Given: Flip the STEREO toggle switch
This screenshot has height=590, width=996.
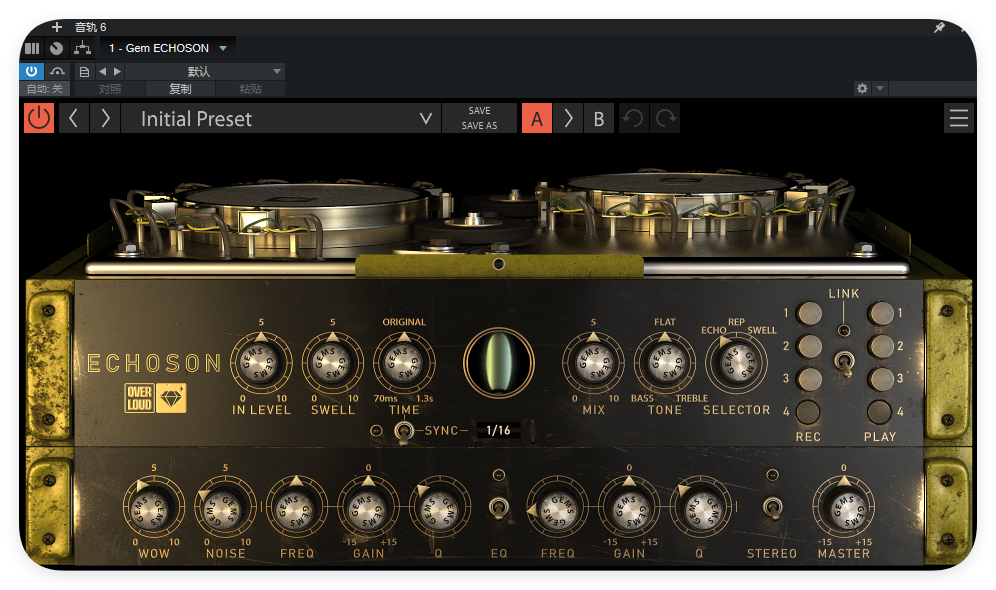Looking at the screenshot, I should click(772, 508).
